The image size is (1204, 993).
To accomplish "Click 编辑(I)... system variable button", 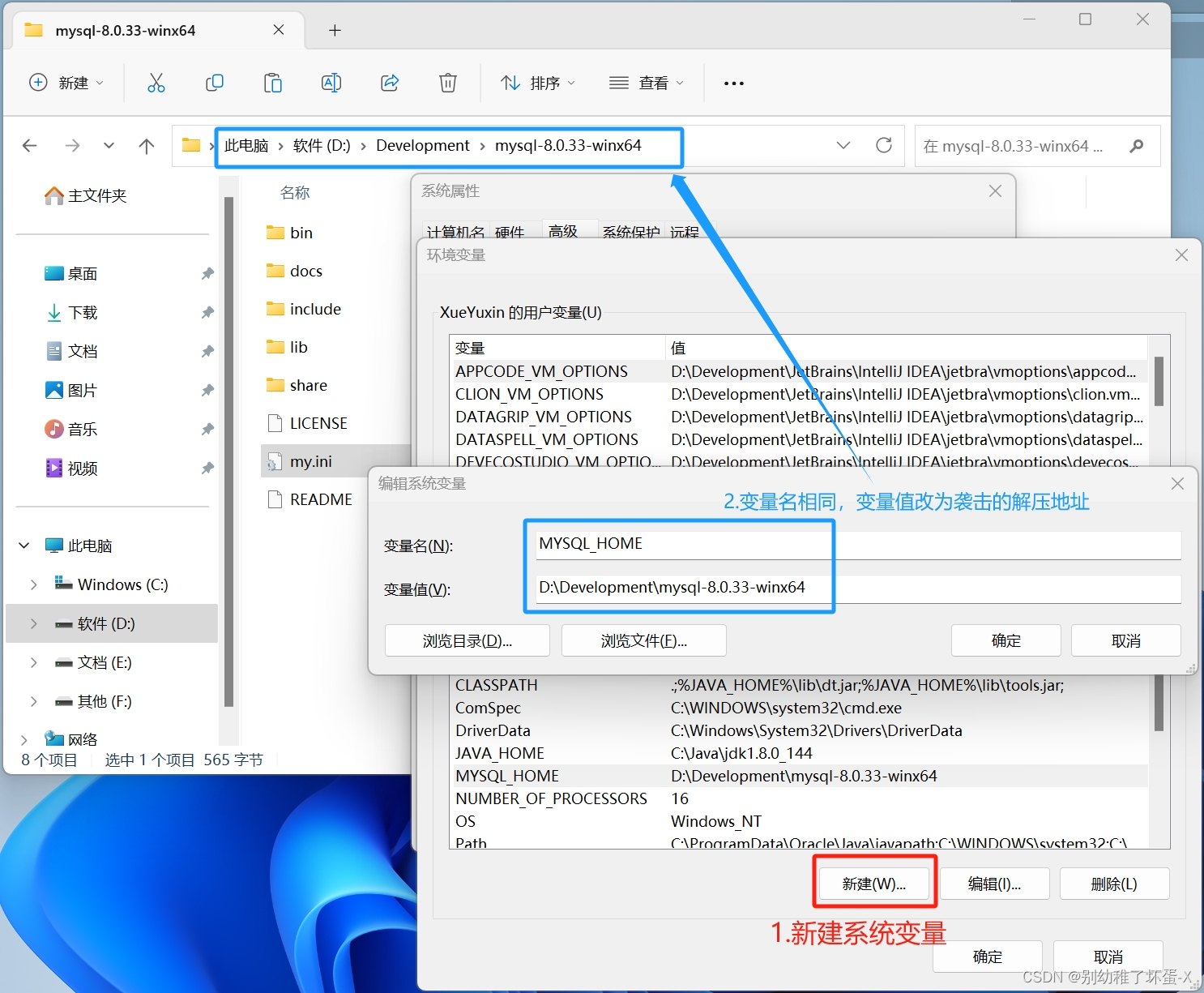I will pyautogui.click(x=995, y=884).
